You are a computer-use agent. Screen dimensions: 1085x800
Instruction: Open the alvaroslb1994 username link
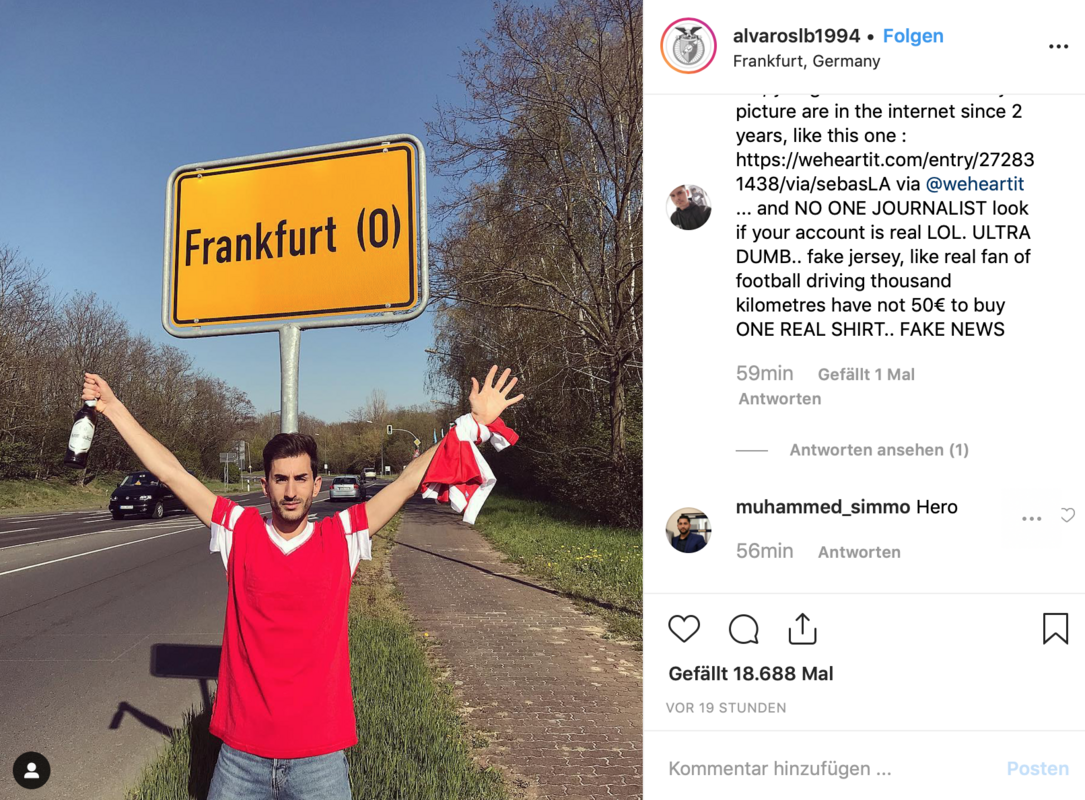[796, 36]
